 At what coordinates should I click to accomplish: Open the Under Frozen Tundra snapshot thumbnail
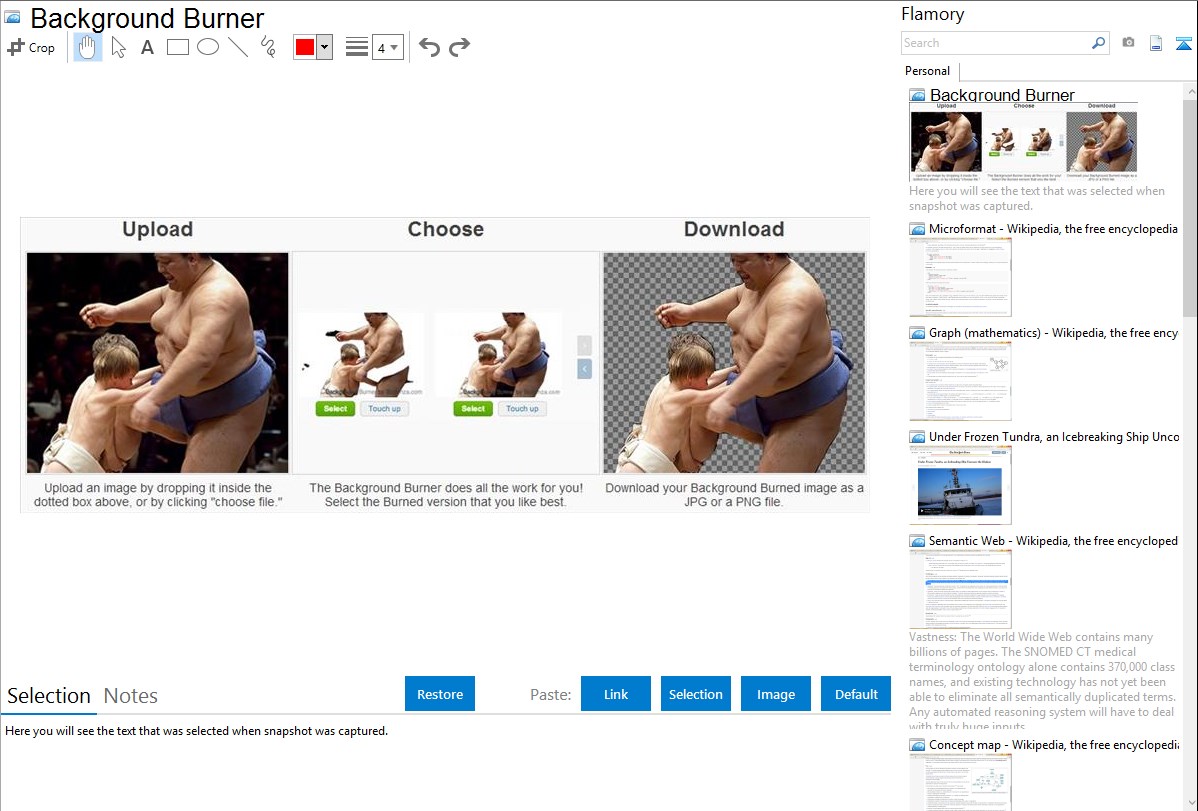960,485
